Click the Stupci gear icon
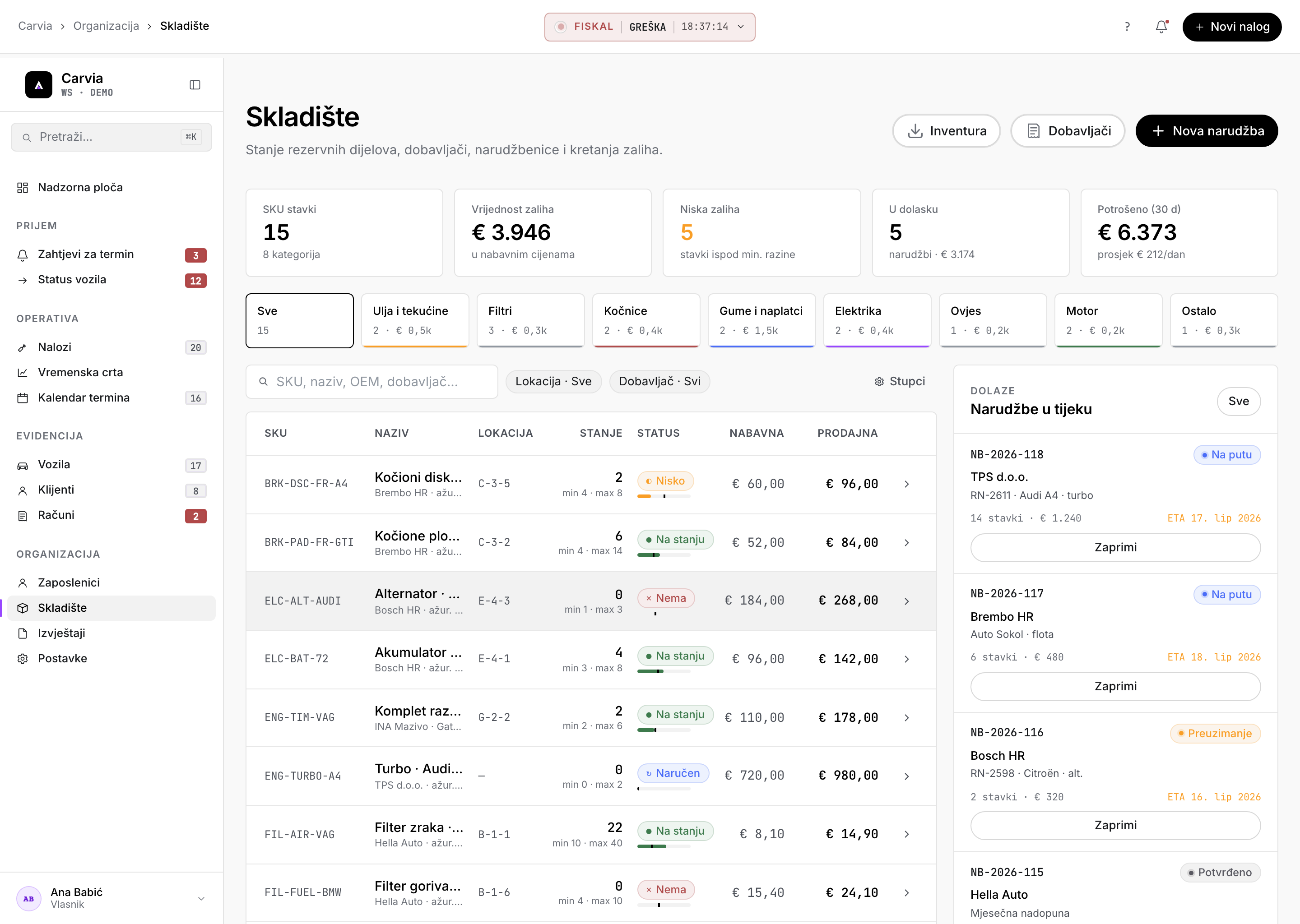The width and height of the screenshot is (1300, 924). point(879,382)
